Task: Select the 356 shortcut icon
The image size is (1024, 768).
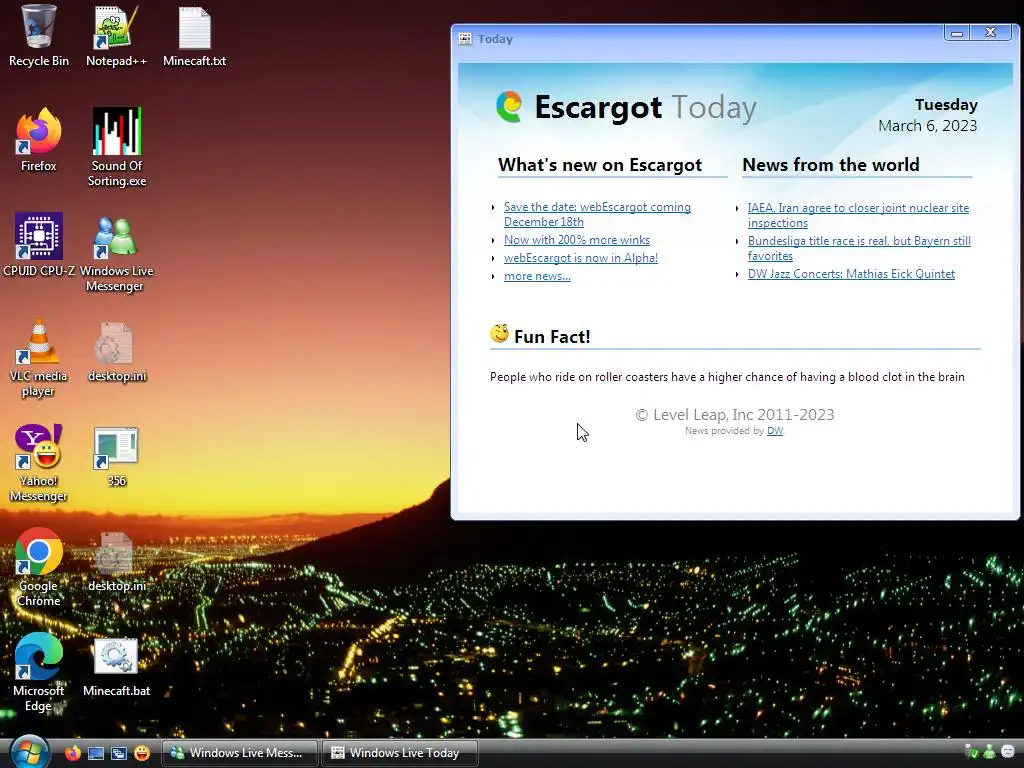Action: (116, 456)
